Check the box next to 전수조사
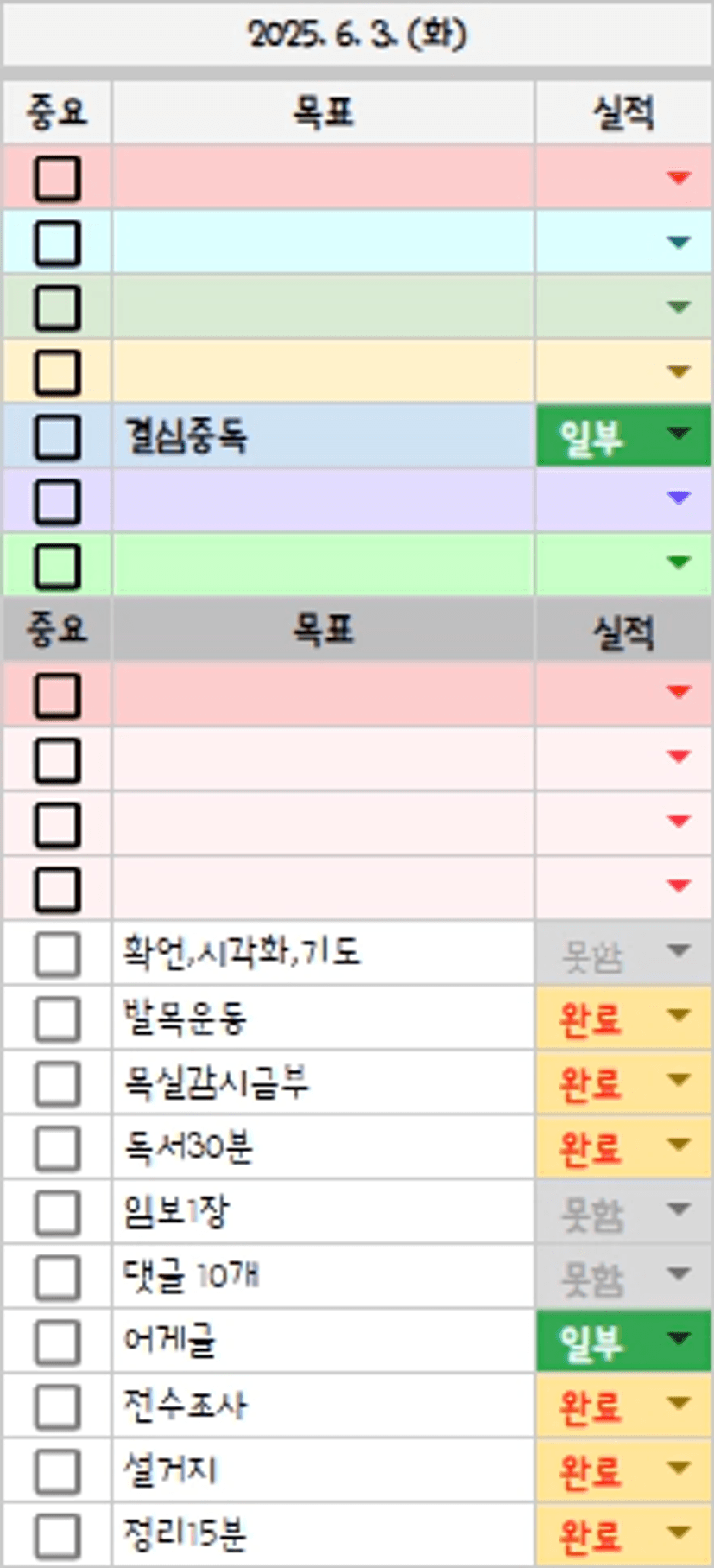This screenshot has width=714, height=1568. [57, 1406]
